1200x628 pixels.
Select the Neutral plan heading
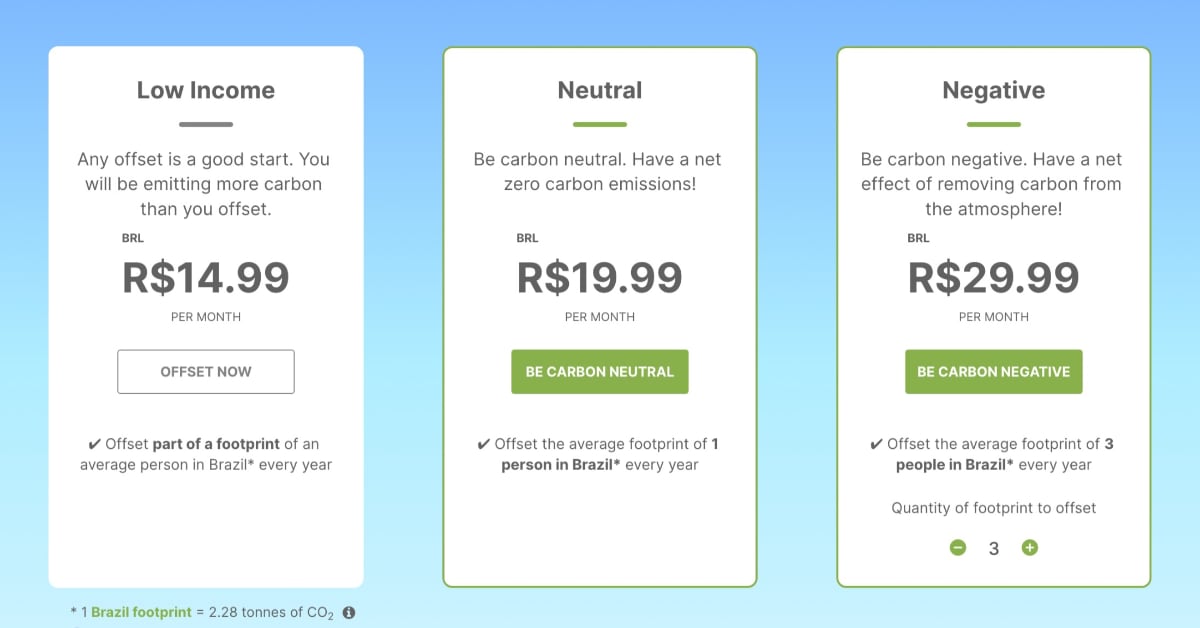click(x=600, y=90)
